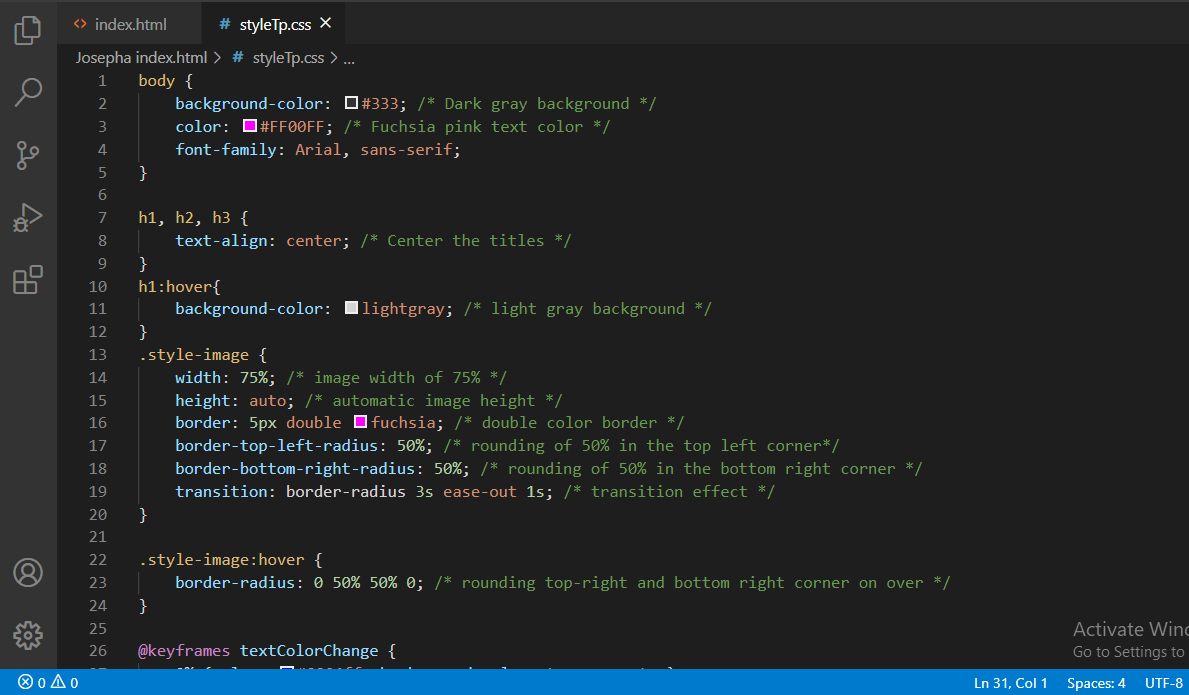Screen dimensions: 1189x695
Task: Click 'h1:hover' selector on line 10
Action: 175,286
